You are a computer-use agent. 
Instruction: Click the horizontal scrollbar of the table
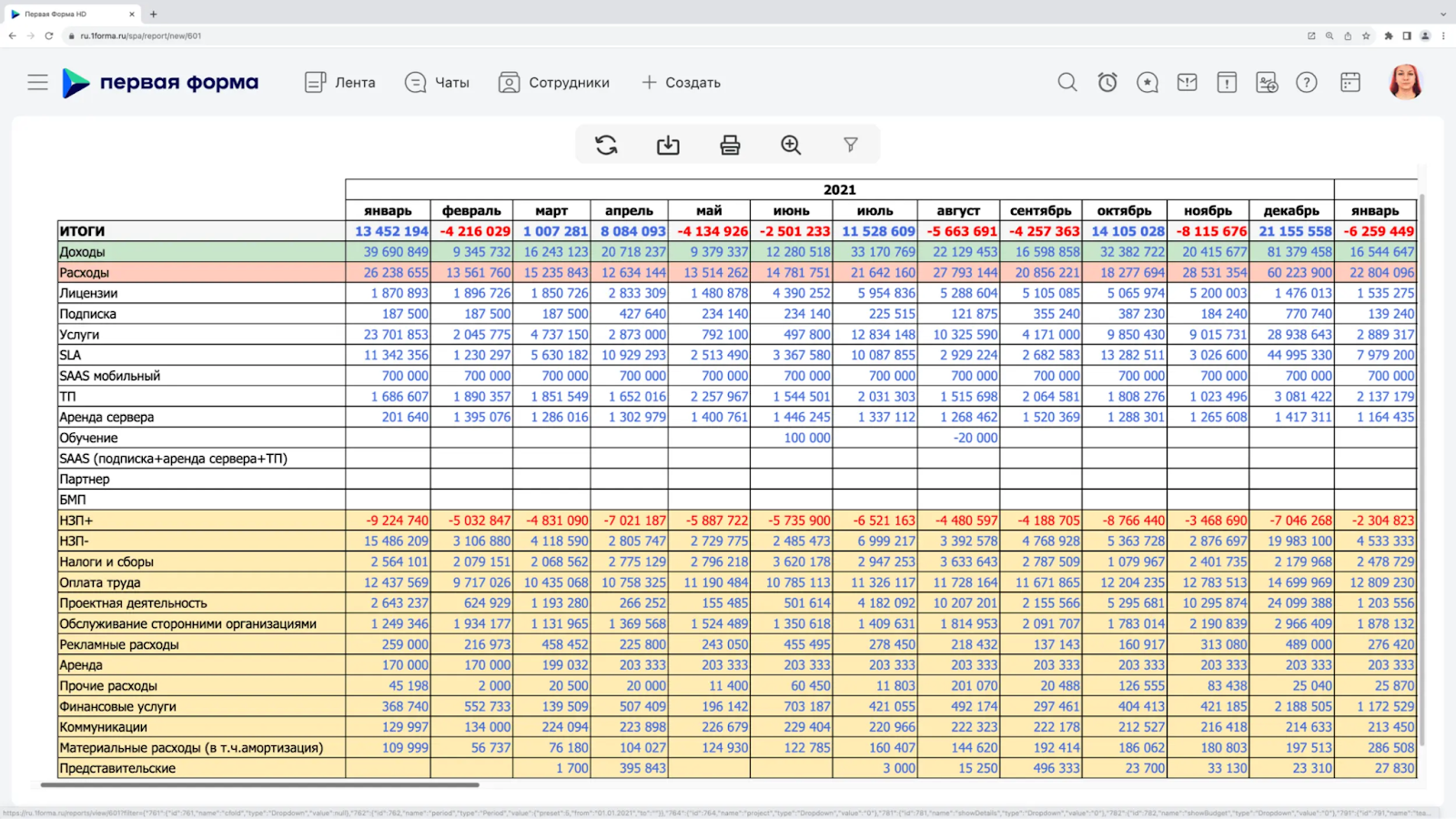259,784
